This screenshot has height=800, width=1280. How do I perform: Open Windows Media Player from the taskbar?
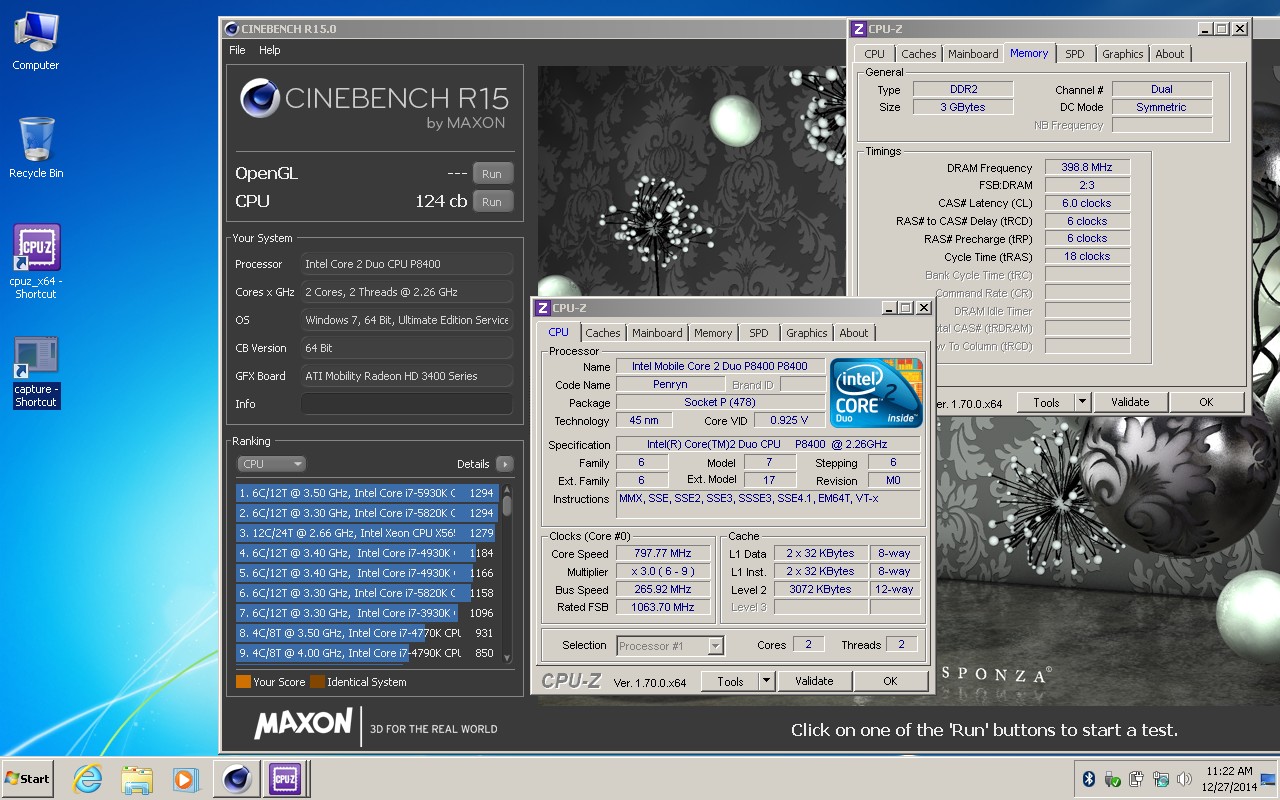tap(186, 778)
